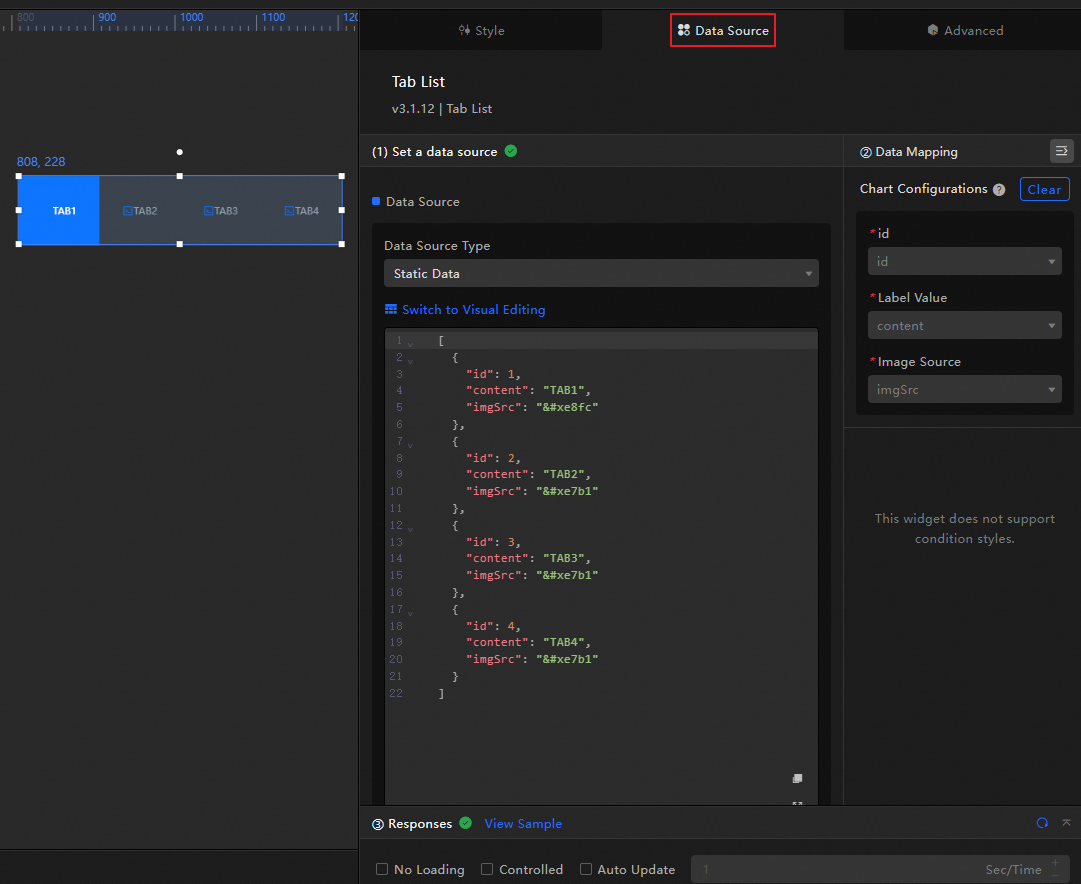Open the Data Source Type dropdown
The image size is (1081, 884).
point(600,273)
